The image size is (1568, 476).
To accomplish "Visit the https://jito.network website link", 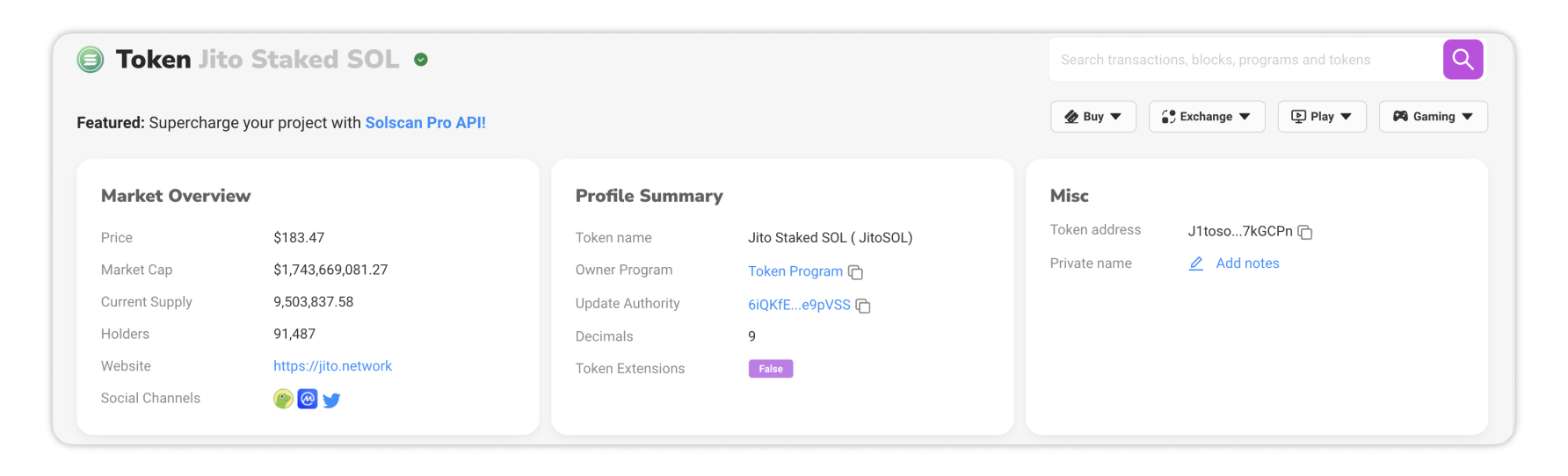I will pyautogui.click(x=332, y=366).
